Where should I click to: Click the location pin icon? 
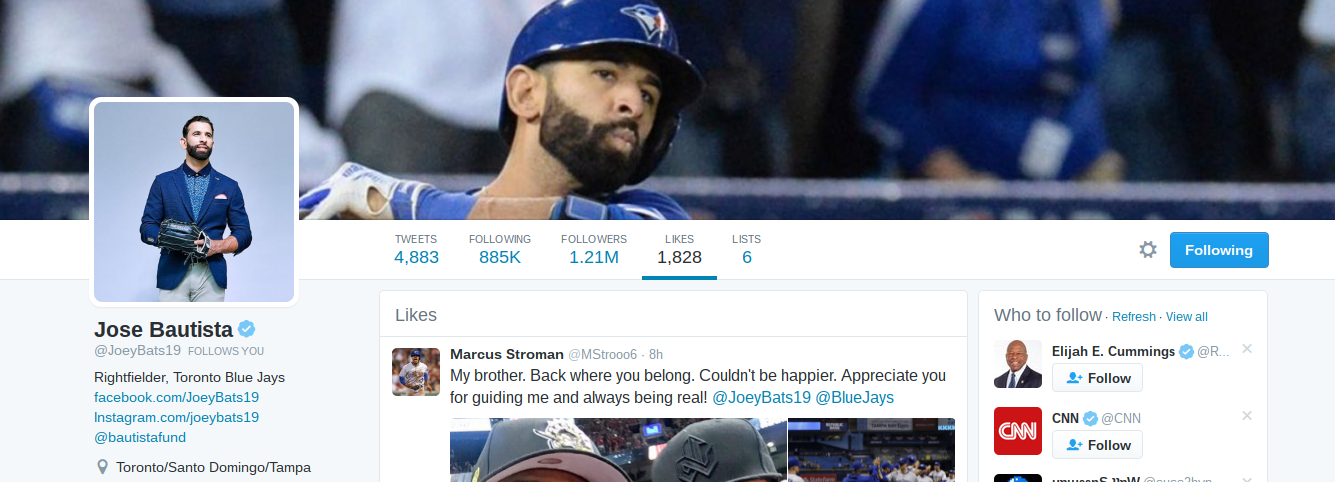(x=102, y=467)
